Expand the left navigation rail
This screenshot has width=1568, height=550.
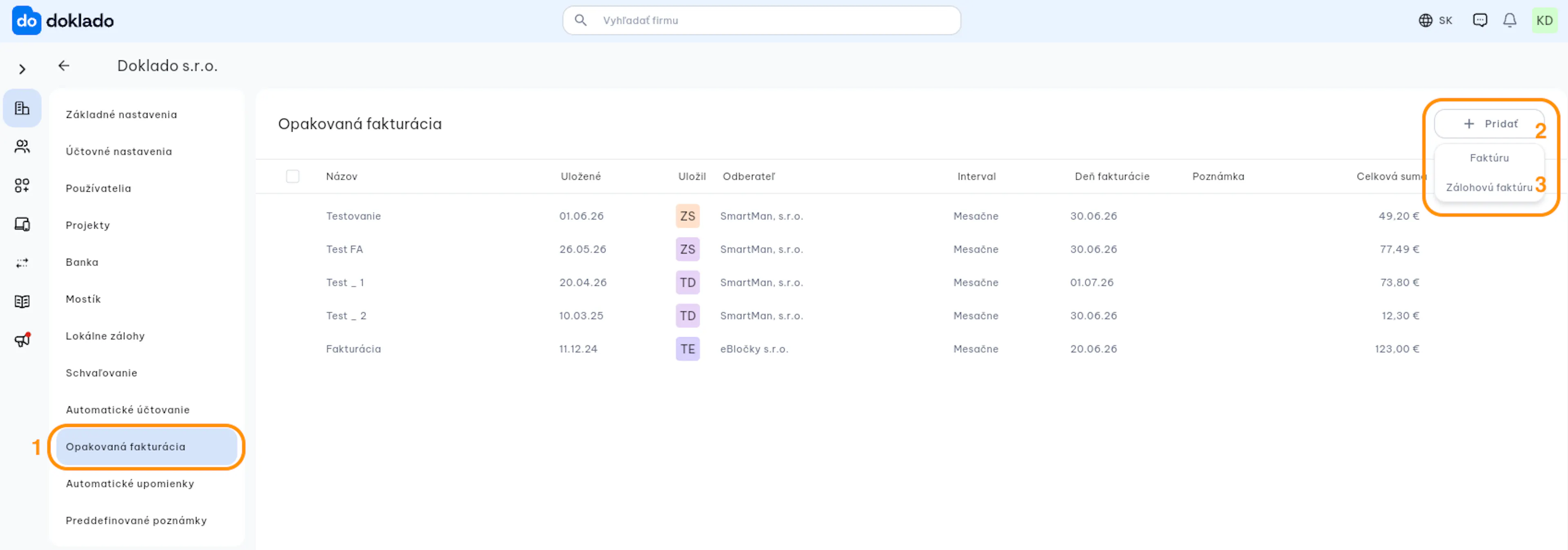(x=22, y=69)
